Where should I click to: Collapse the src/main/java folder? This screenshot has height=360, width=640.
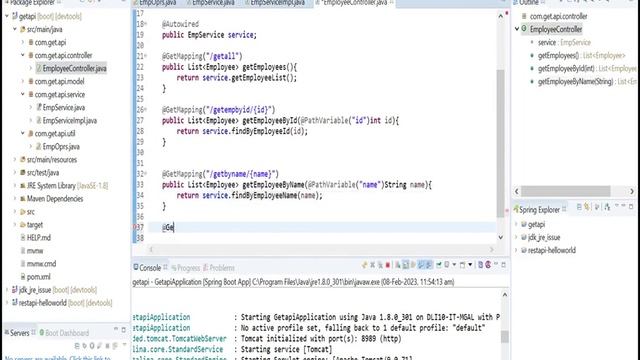coord(15,29)
